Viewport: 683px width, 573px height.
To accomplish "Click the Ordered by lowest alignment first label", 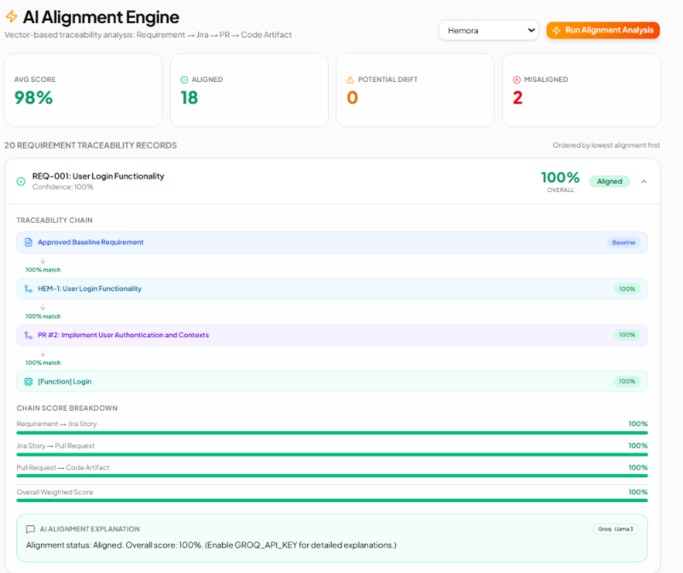I will [606, 145].
